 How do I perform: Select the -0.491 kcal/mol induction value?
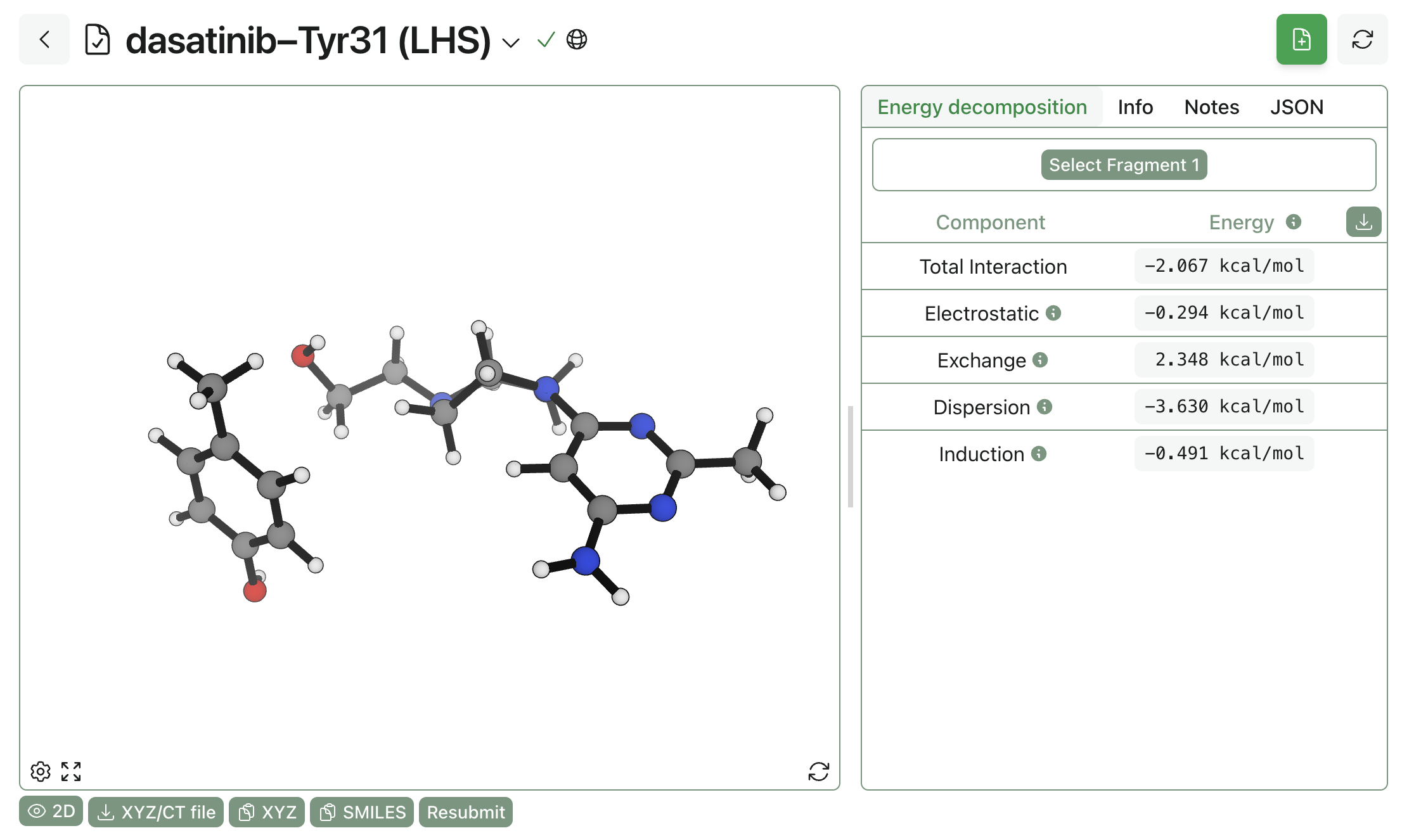tap(1224, 454)
